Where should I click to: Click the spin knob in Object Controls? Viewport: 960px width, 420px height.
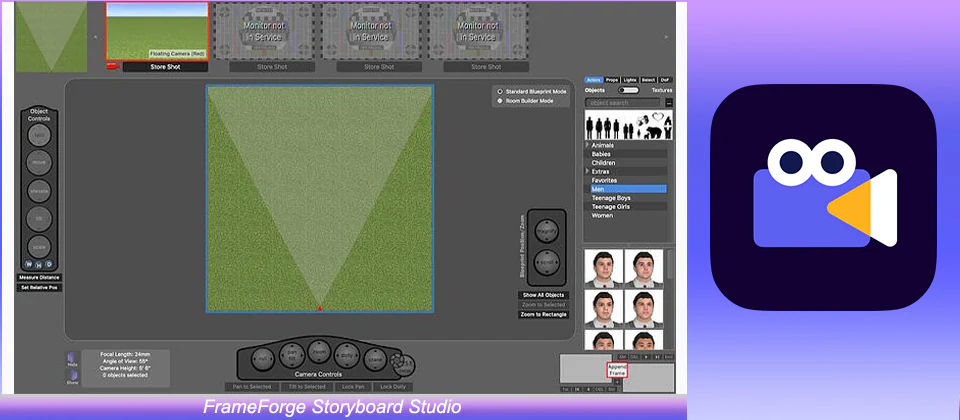pos(39,135)
